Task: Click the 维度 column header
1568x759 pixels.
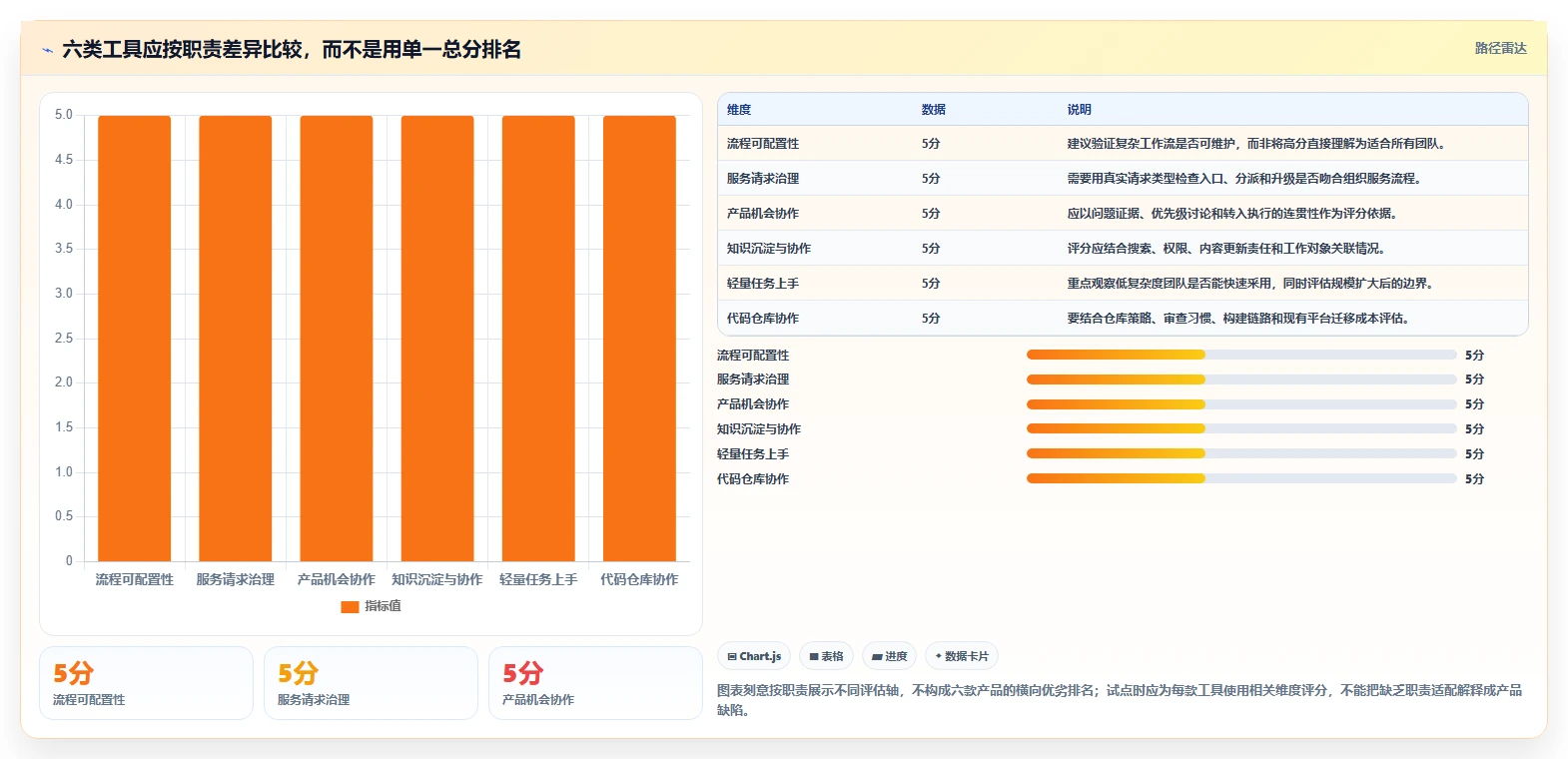Action: pyautogui.click(x=739, y=110)
